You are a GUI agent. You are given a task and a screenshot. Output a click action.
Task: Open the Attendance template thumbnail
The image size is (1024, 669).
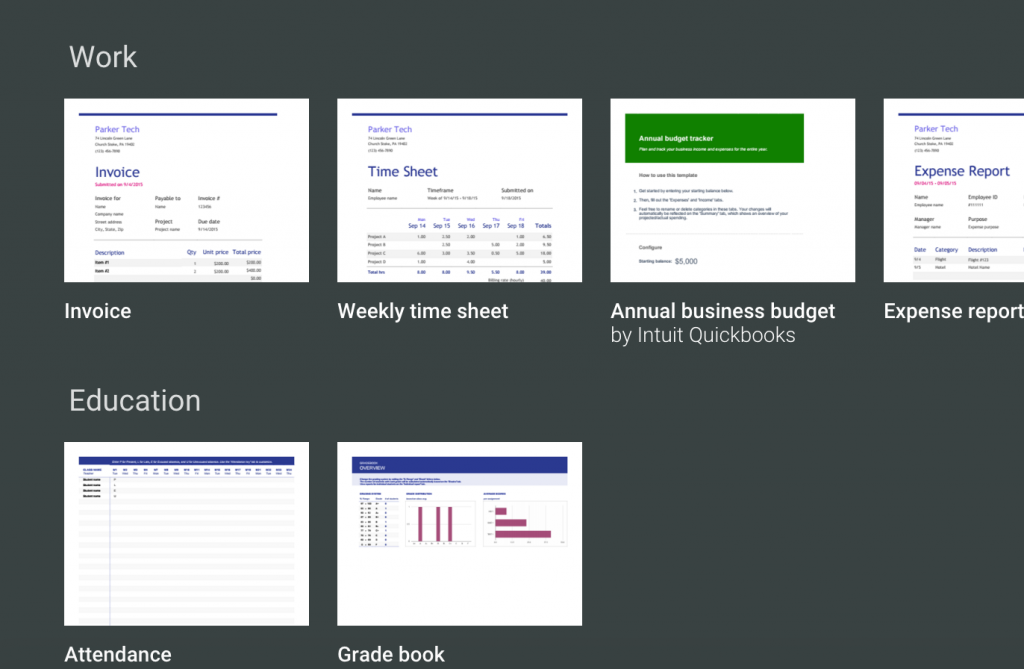tap(186, 534)
